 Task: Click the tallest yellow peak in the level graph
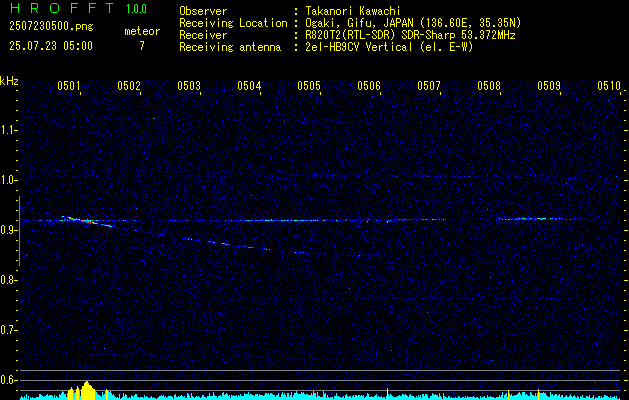point(86,390)
